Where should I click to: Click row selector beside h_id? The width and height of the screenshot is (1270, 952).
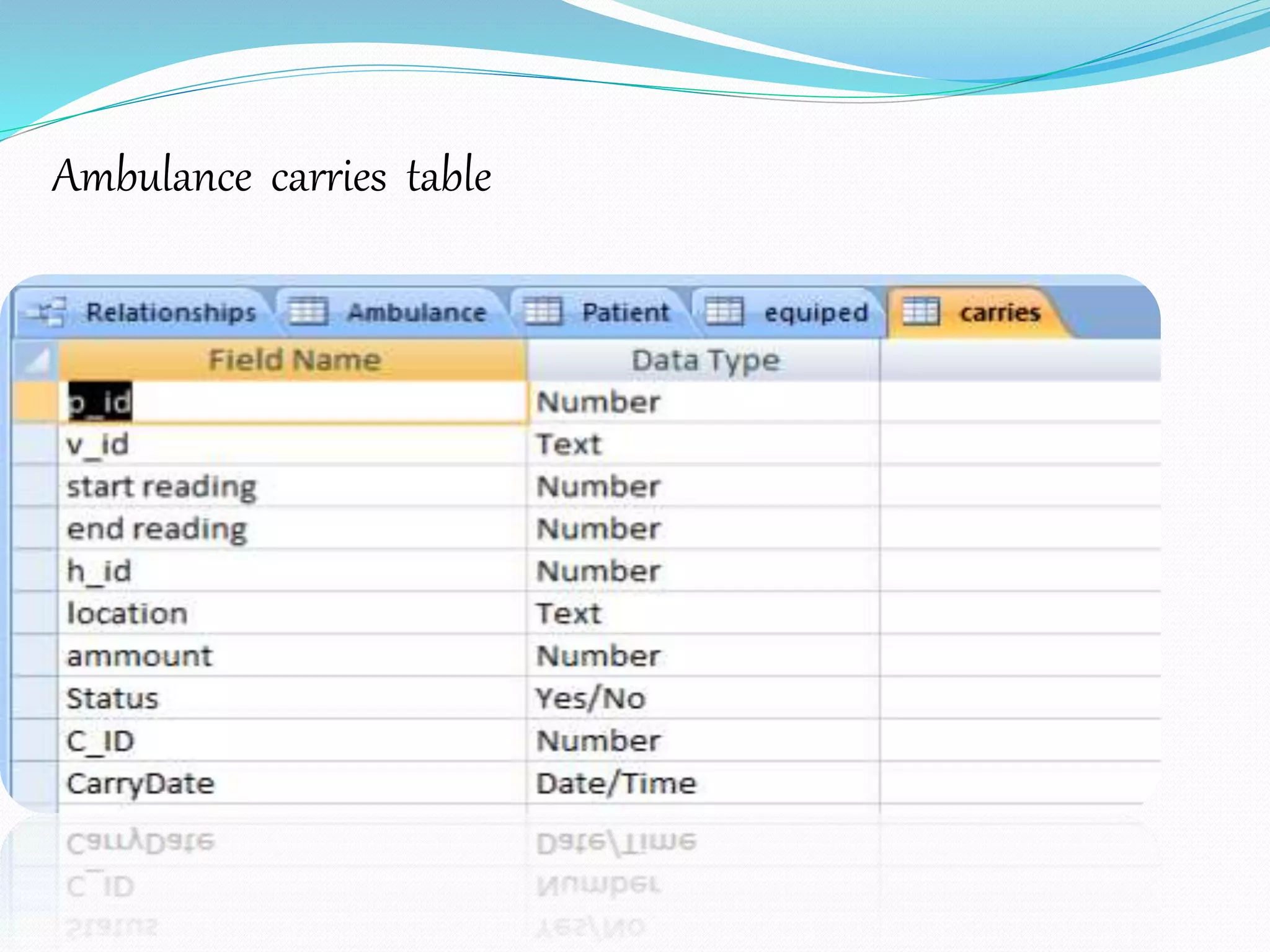tap(35, 571)
